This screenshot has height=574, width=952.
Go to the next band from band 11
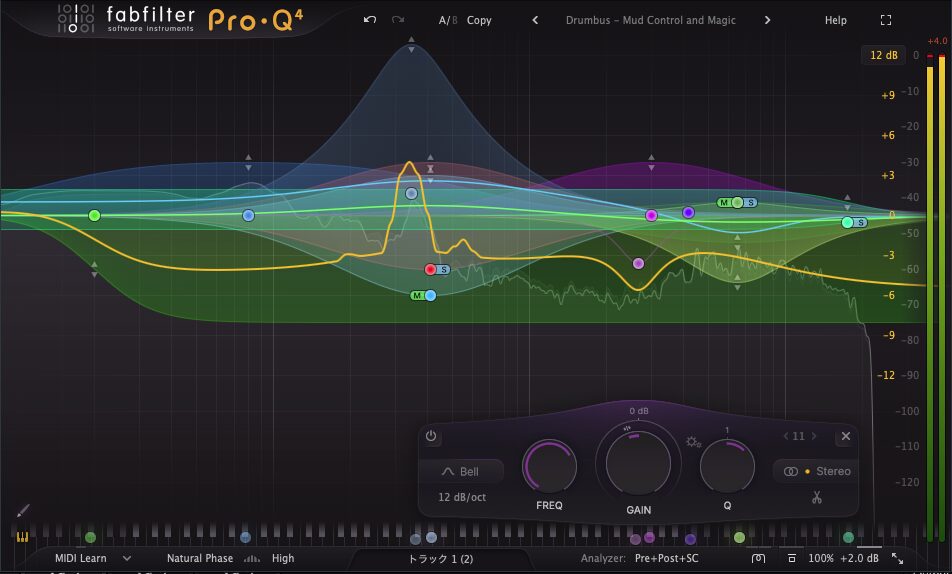click(x=814, y=436)
